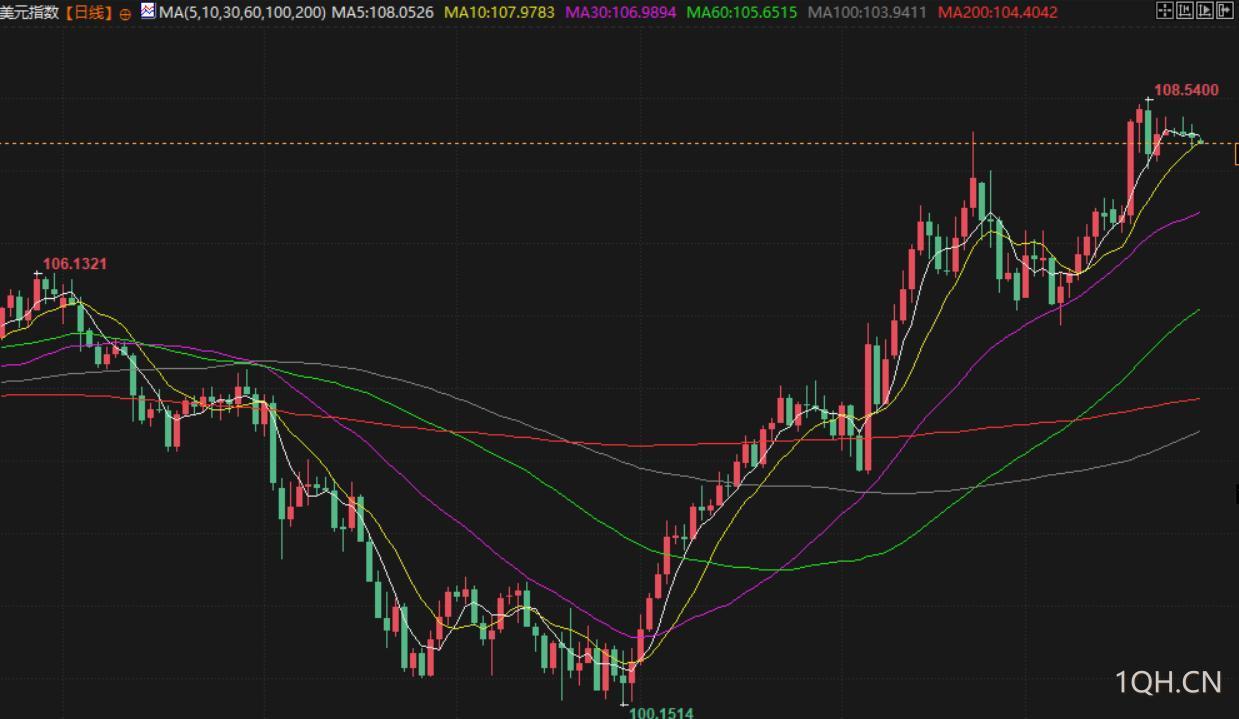Click the crosshair cursor icon at top right
1239x719 pixels.
tap(1165, 10)
